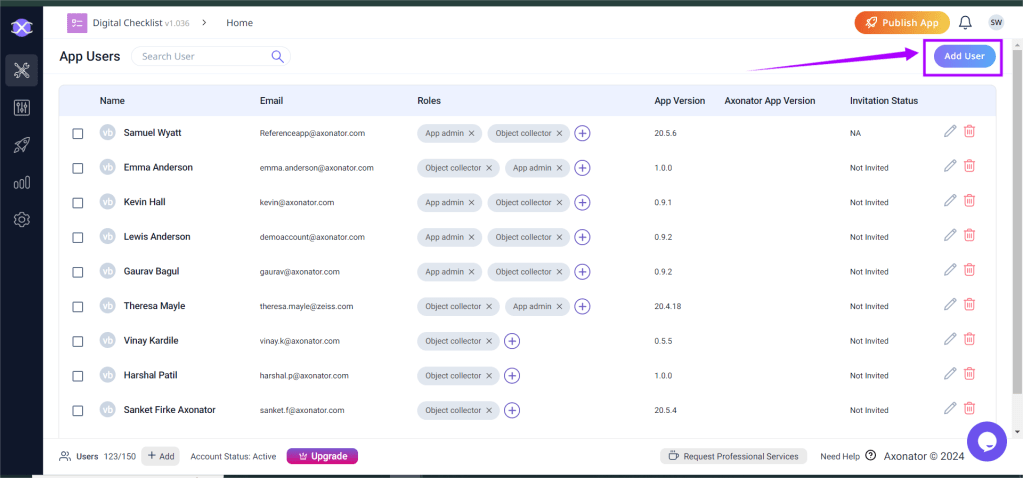Open the SW user profile menu
Screen dimensions: 1023x478
[995, 22]
